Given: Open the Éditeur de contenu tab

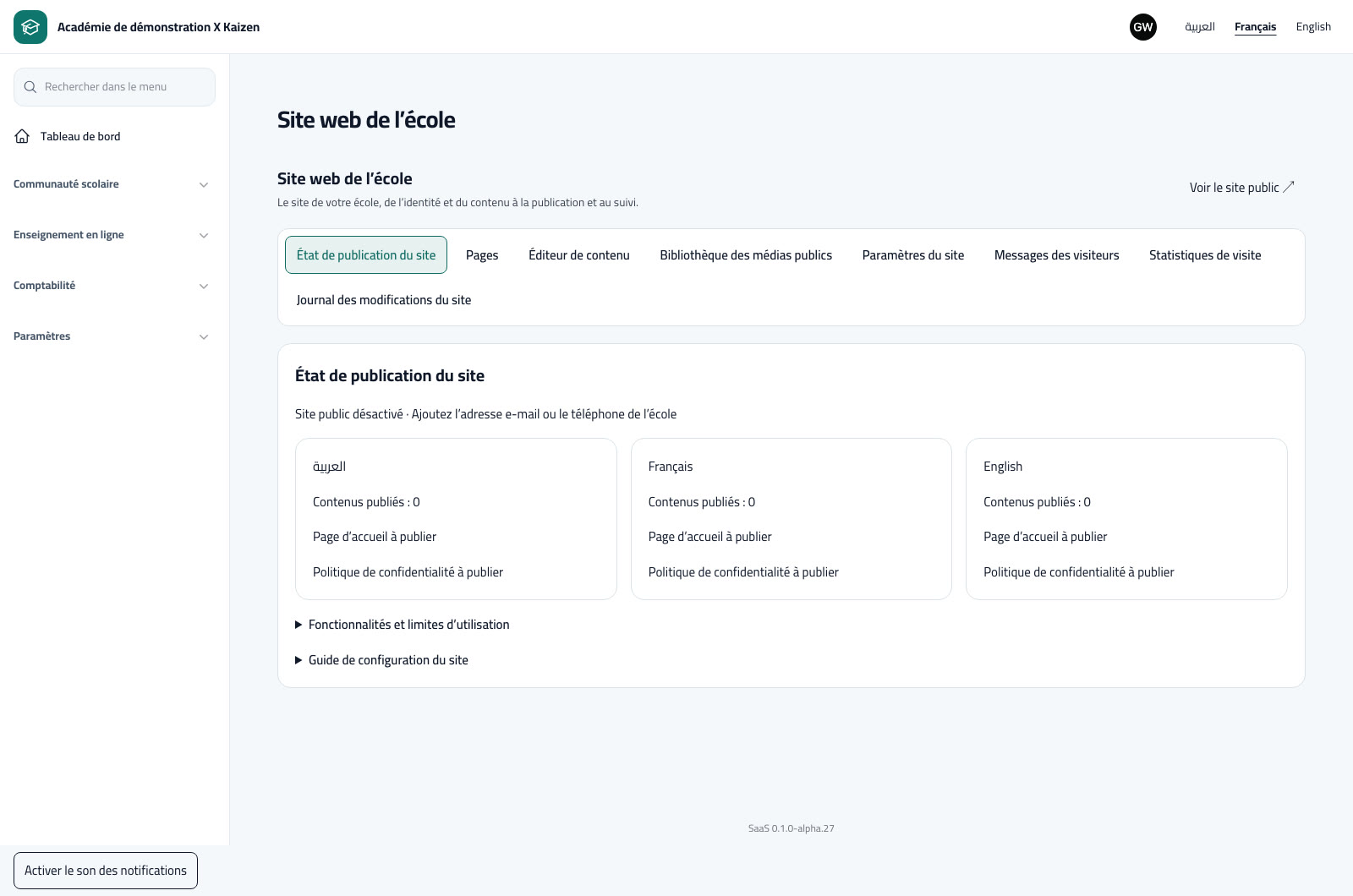Looking at the screenshot, I should 579,255.
